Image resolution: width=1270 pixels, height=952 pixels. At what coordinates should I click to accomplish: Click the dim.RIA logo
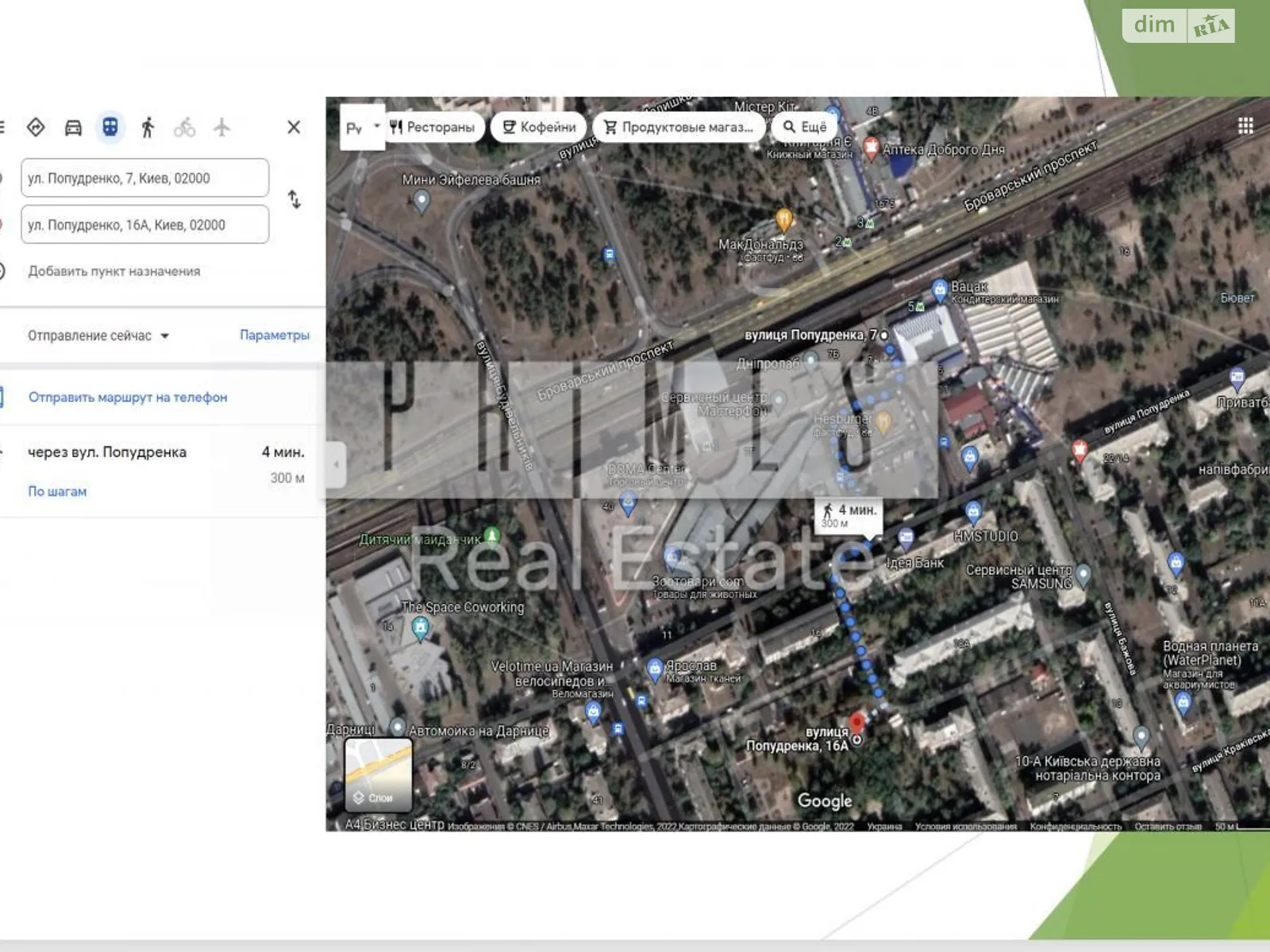pyautogui.click(x=1179, y=25)
